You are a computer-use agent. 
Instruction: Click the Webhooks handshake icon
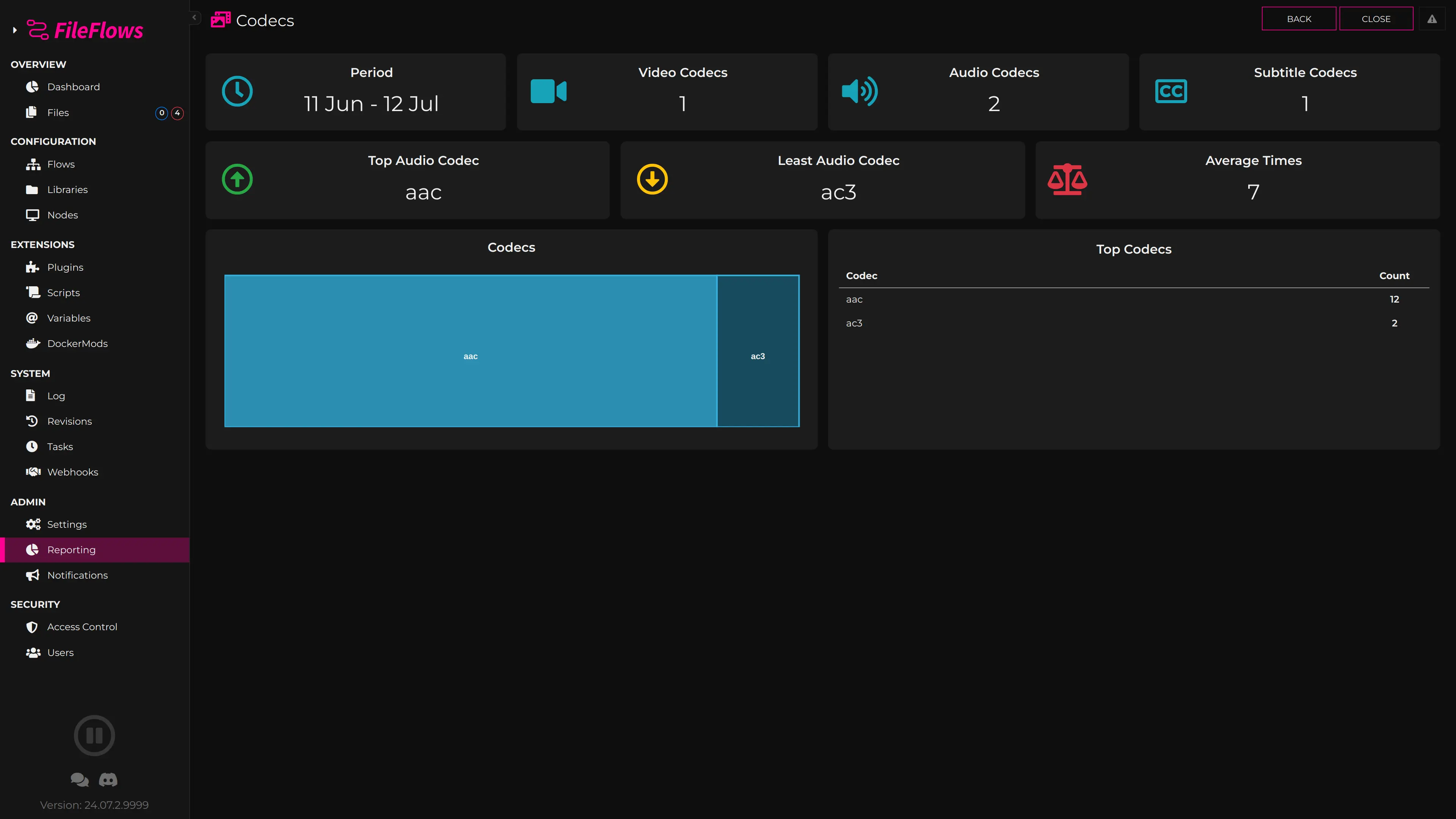tap(33, 472)
